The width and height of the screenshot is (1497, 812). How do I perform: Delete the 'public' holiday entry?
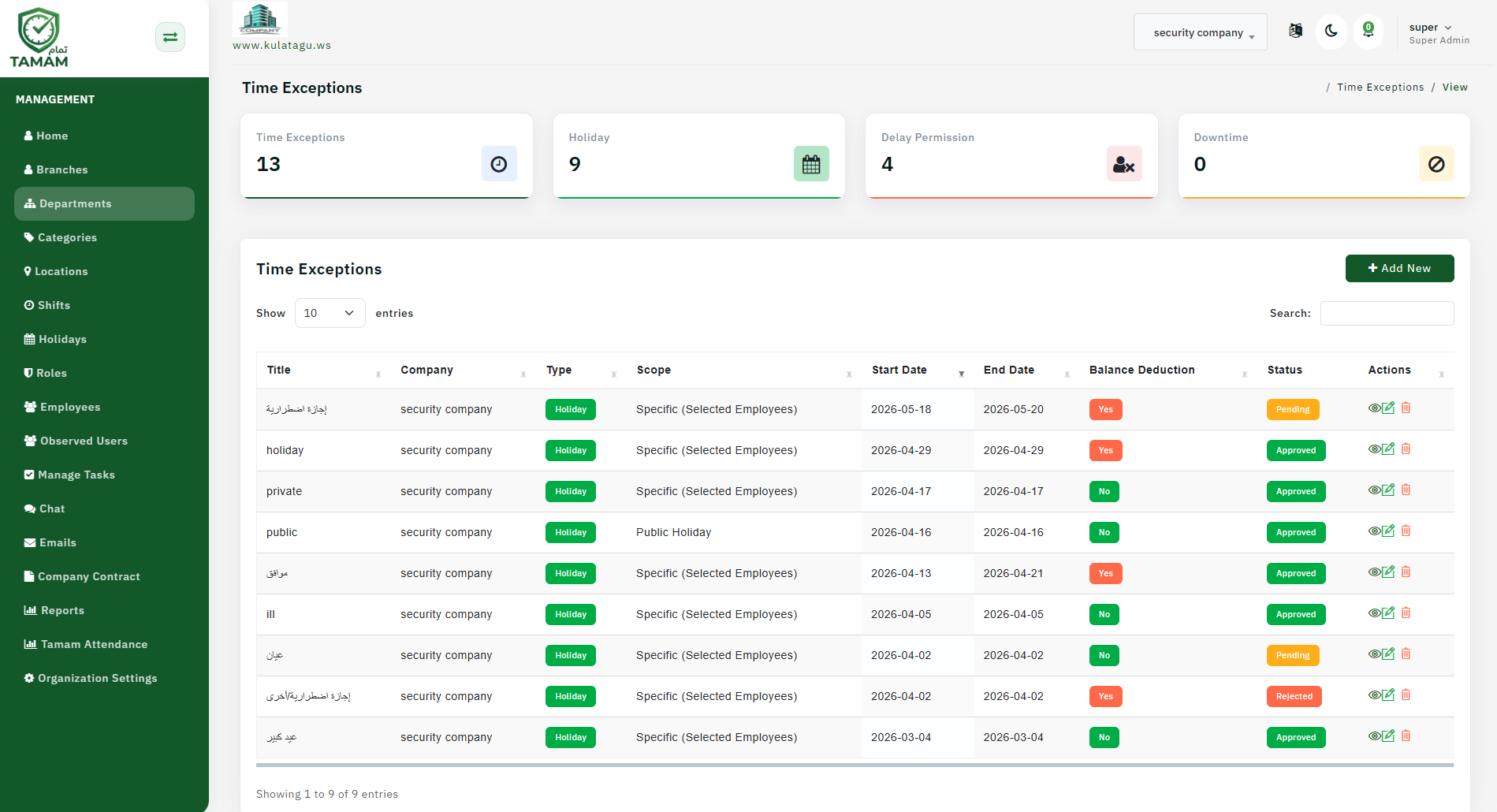pyautogui.click(x=1406, y=531)
